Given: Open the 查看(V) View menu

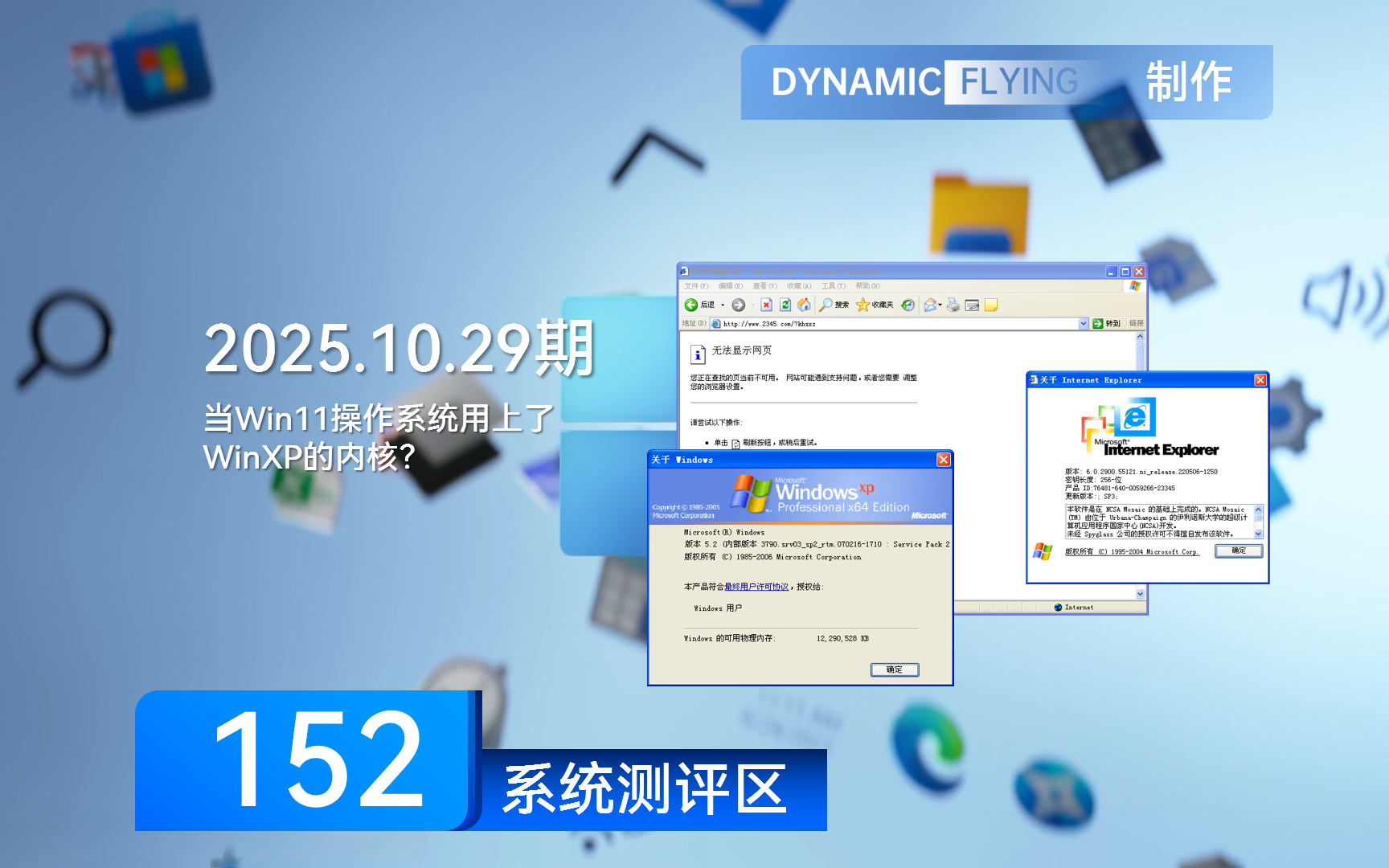Looking at the screenshot, I should (x=764, y=285).
